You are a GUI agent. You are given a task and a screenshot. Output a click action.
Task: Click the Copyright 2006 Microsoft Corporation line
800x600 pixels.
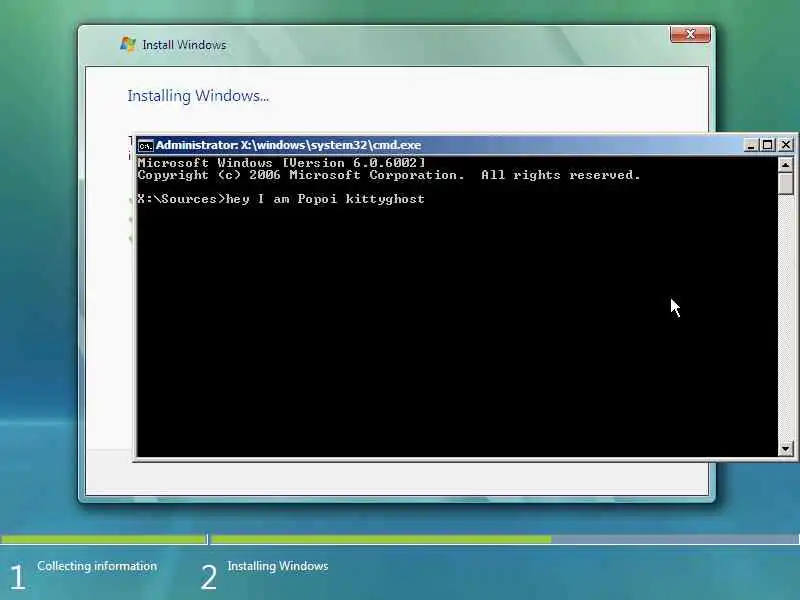click(389, 175)
